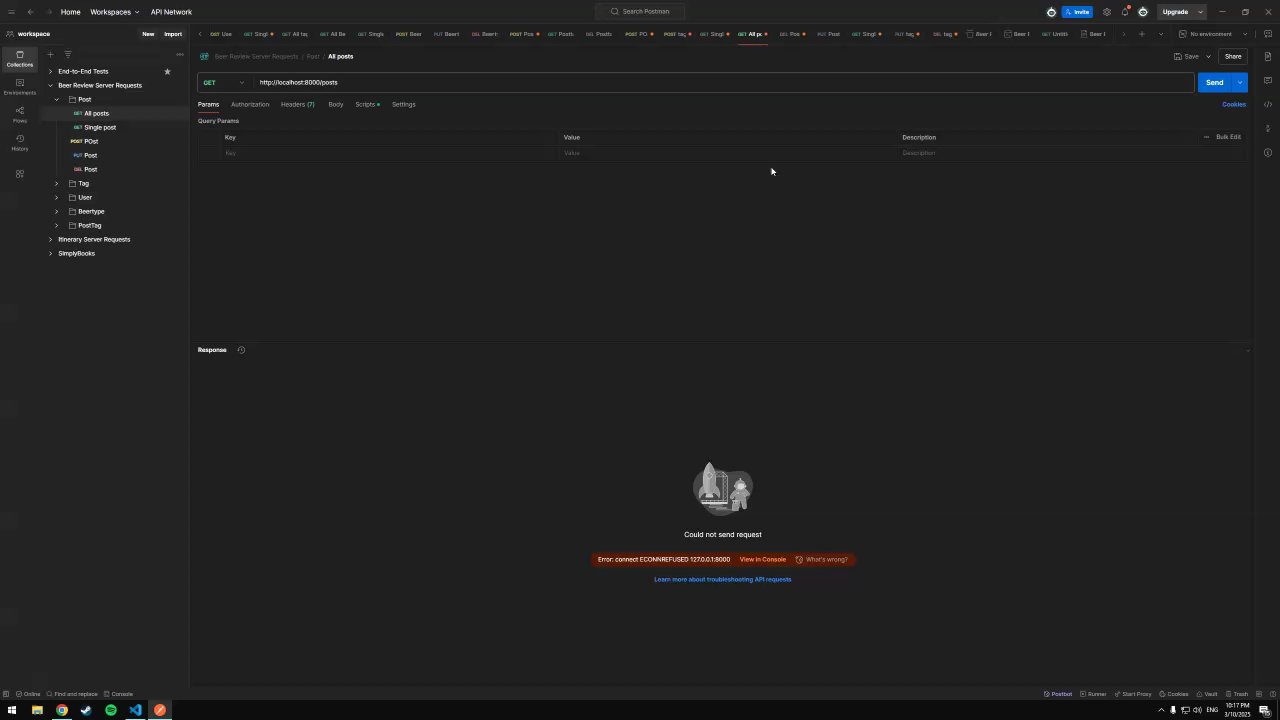This screenshot has height=720, width=1280.
Task: Open Visual Studio Code from the taskbar
Action: [135, 710]
